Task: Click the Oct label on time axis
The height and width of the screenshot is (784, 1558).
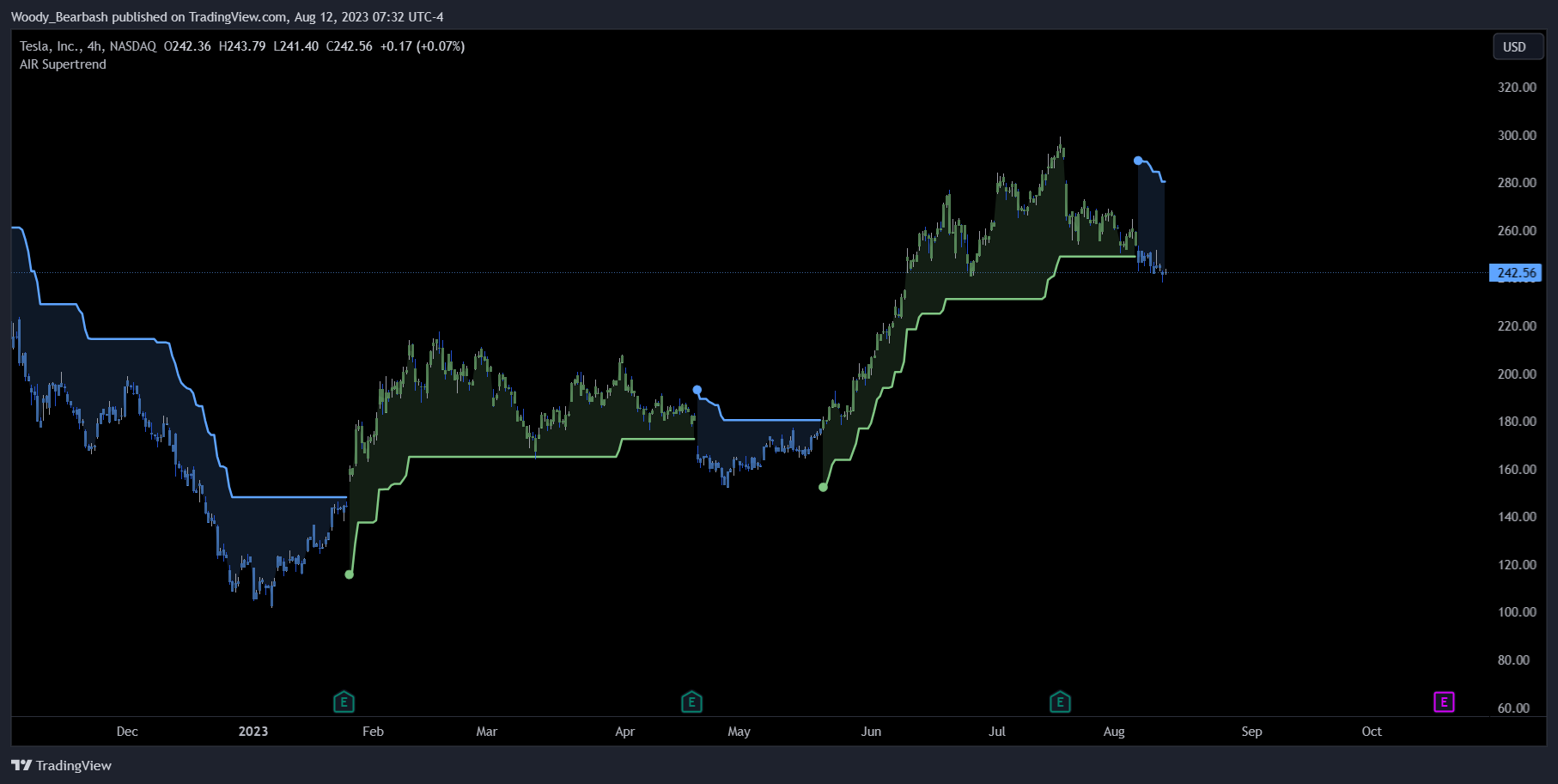Action: [x=1372, y=732]
